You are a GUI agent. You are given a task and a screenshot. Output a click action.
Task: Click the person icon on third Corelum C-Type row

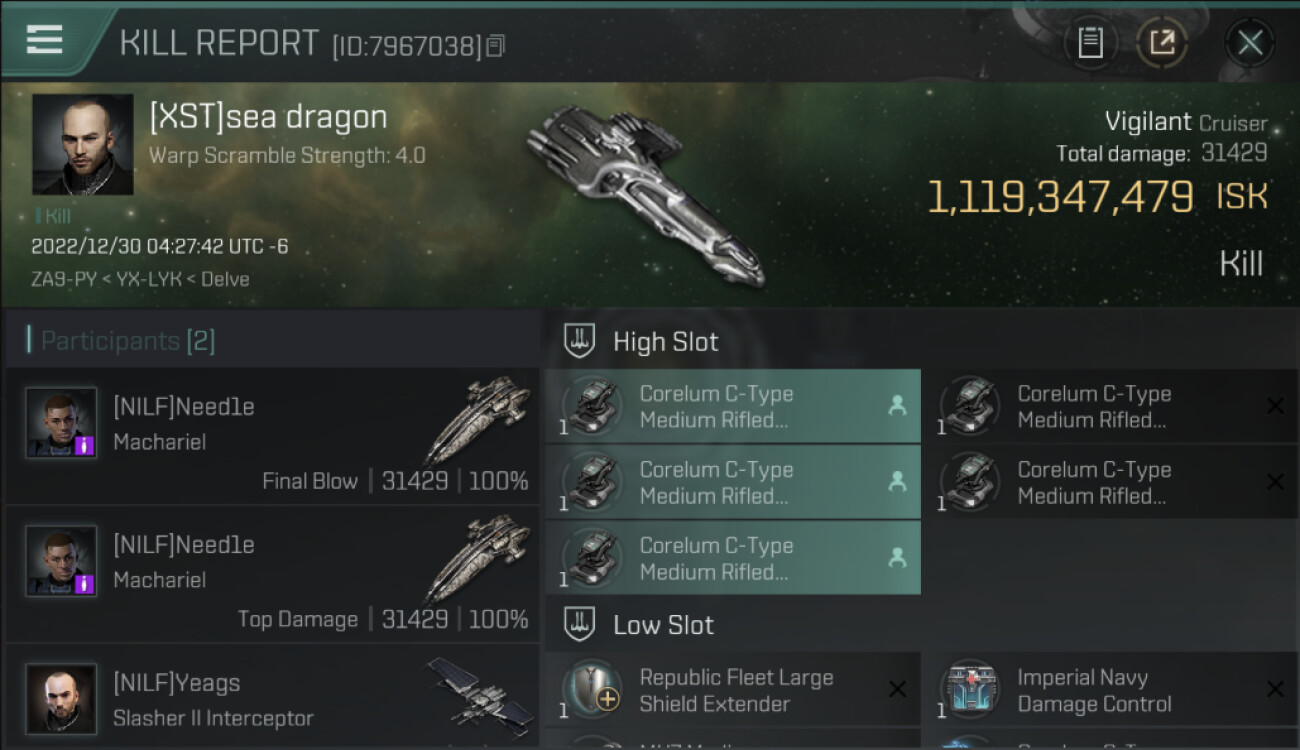(x=897, y=558)
